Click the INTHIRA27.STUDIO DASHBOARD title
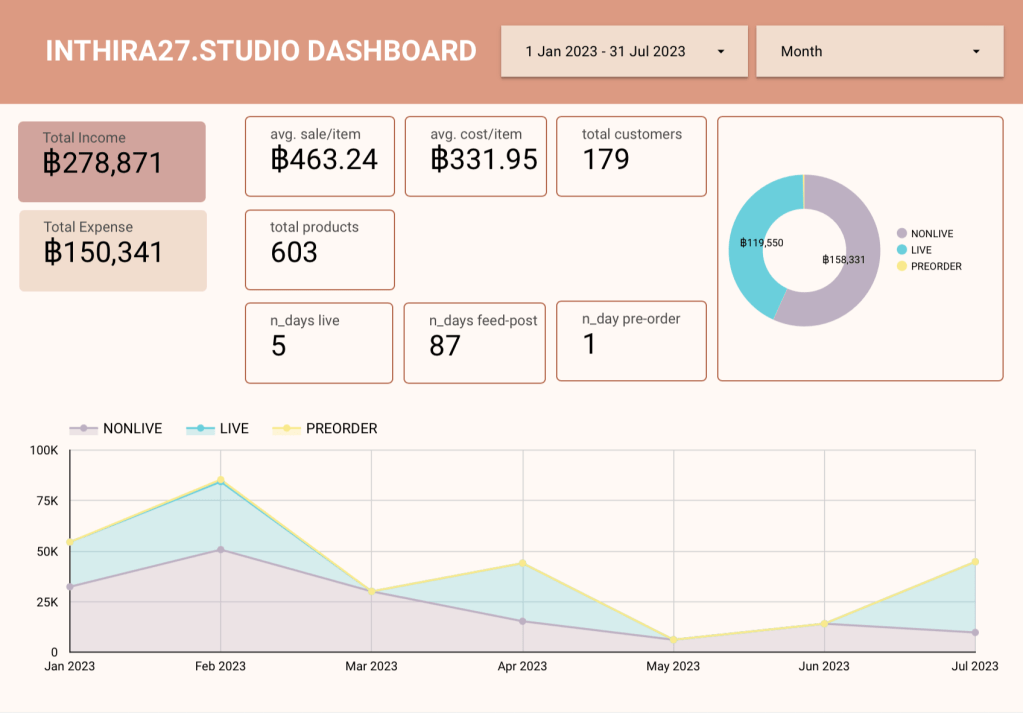This screenshot has width=1023, height=713. tap(261, 51)
